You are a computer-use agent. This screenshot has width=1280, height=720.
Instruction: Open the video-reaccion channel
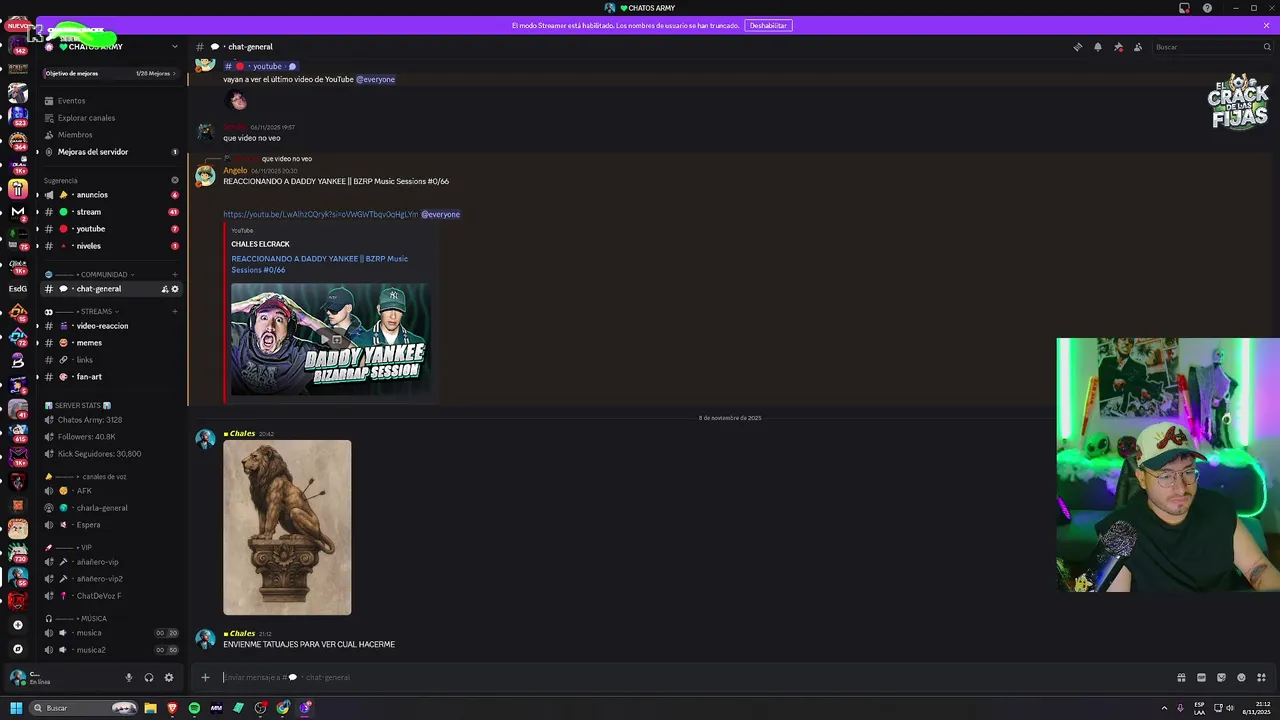110,326
